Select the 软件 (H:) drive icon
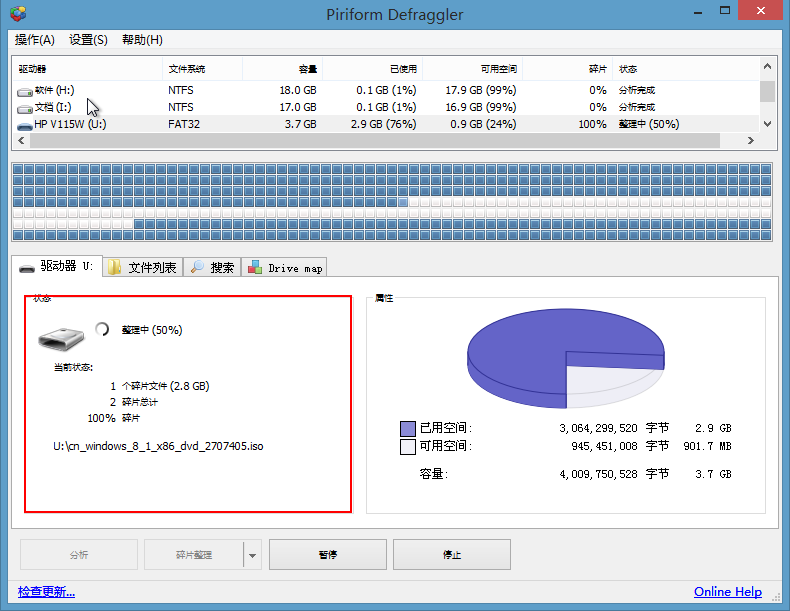This screenshot has height=611, width=790. point(25,92)
